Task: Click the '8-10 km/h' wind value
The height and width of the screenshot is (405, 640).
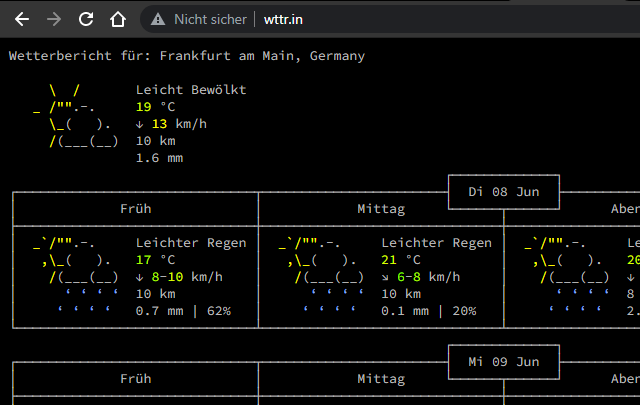Action: pos(187,277)
